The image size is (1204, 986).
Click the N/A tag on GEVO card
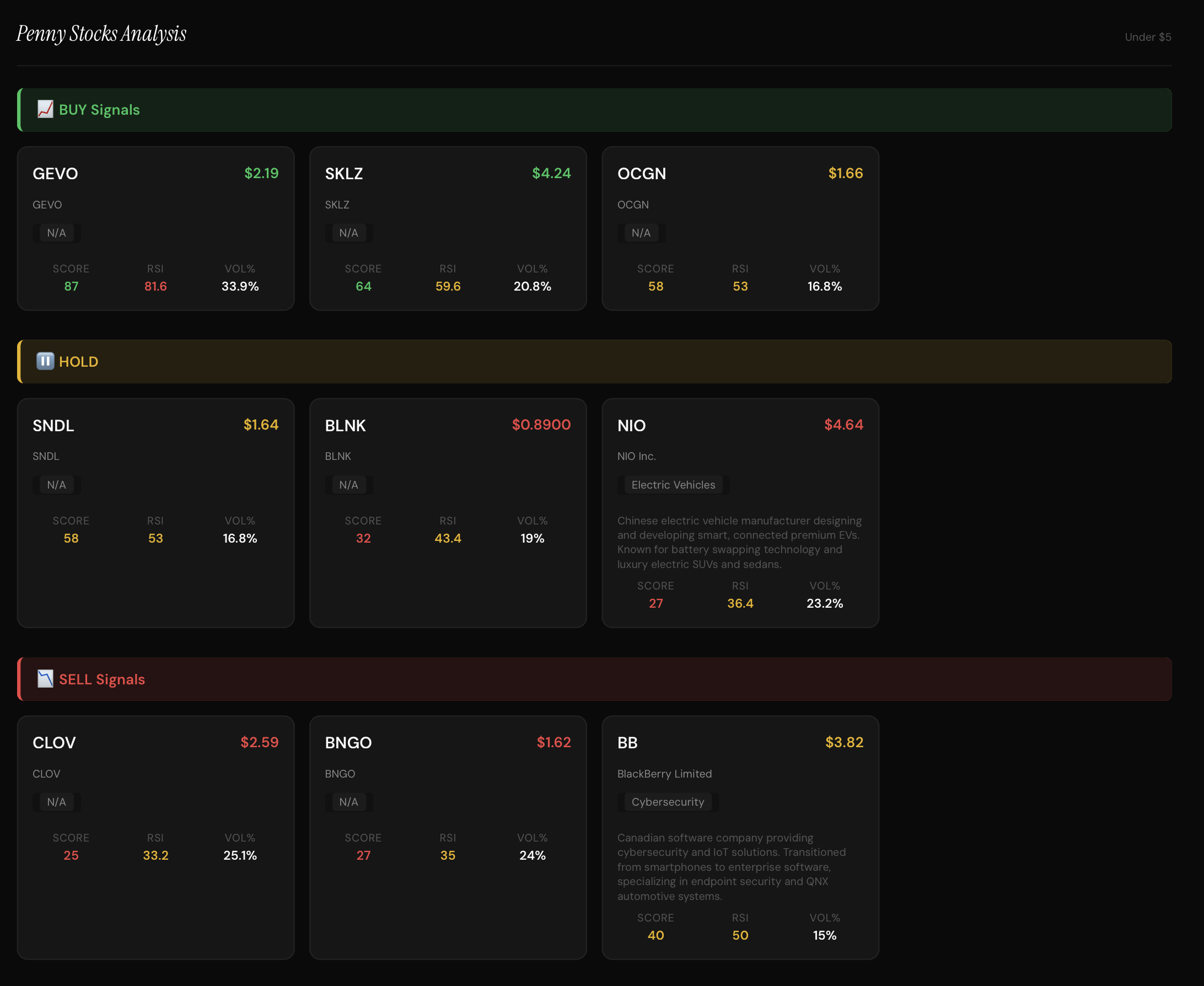point(56,233)
